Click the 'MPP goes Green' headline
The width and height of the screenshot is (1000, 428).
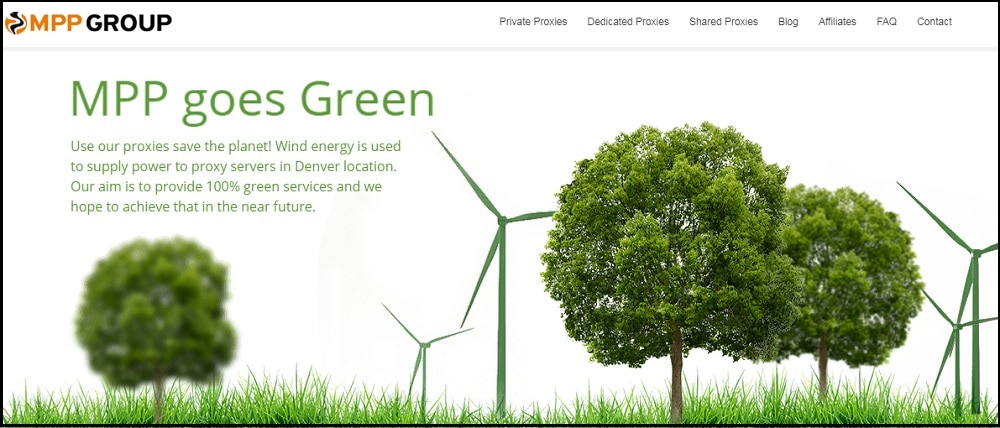pyautogui.click(x=252, y=100)
